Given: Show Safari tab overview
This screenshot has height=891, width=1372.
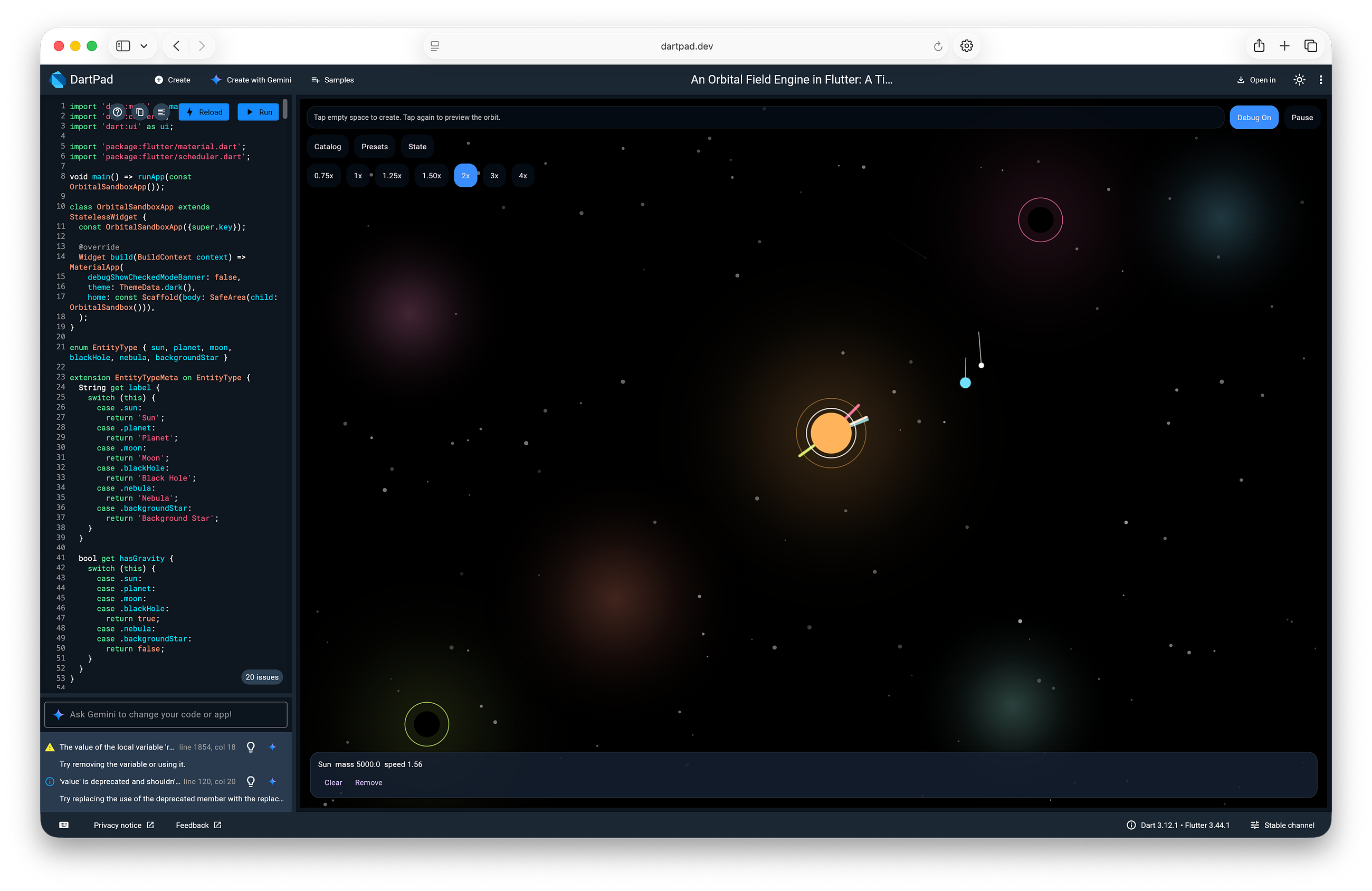Looking at the screenshot, I should pos(1310,46).
